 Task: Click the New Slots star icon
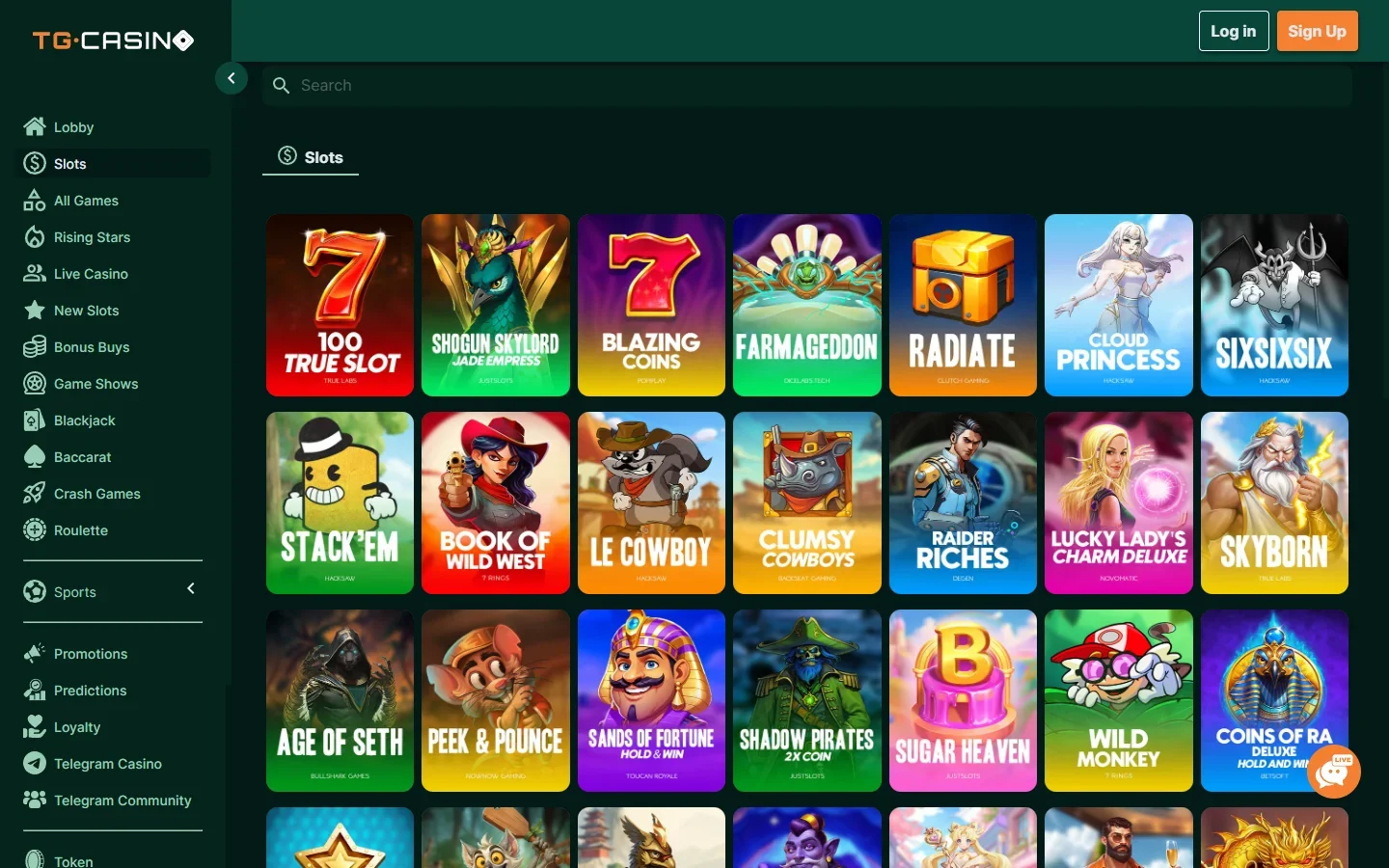coord(35,310)
